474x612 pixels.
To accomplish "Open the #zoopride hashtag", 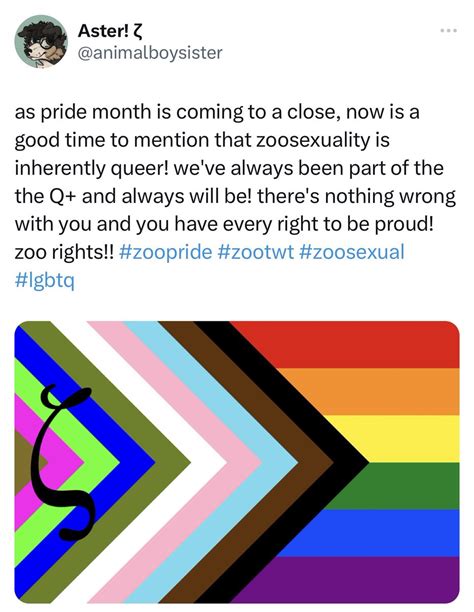I will (164, 252).
